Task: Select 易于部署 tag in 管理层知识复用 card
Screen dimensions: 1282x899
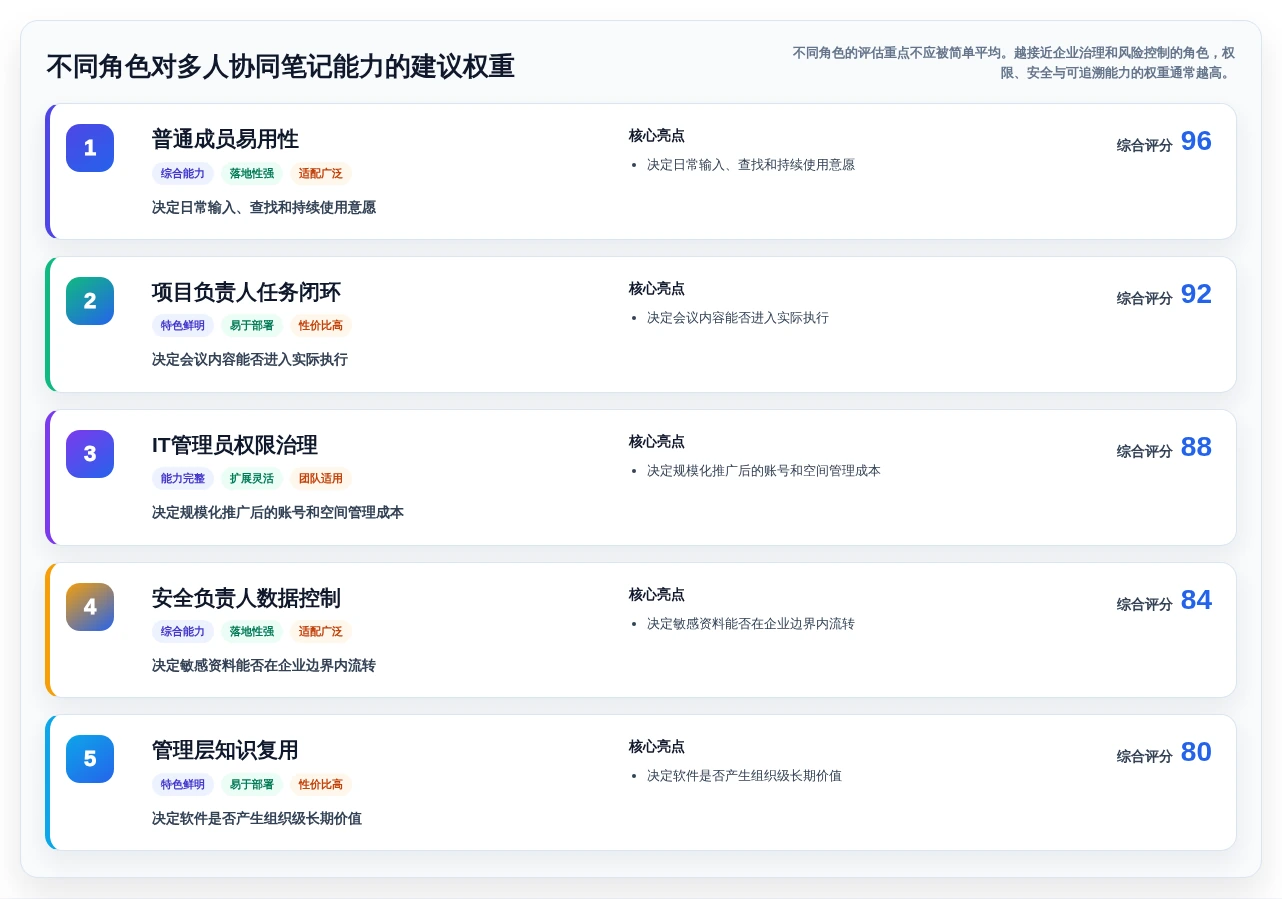Action: click(252, 785)
